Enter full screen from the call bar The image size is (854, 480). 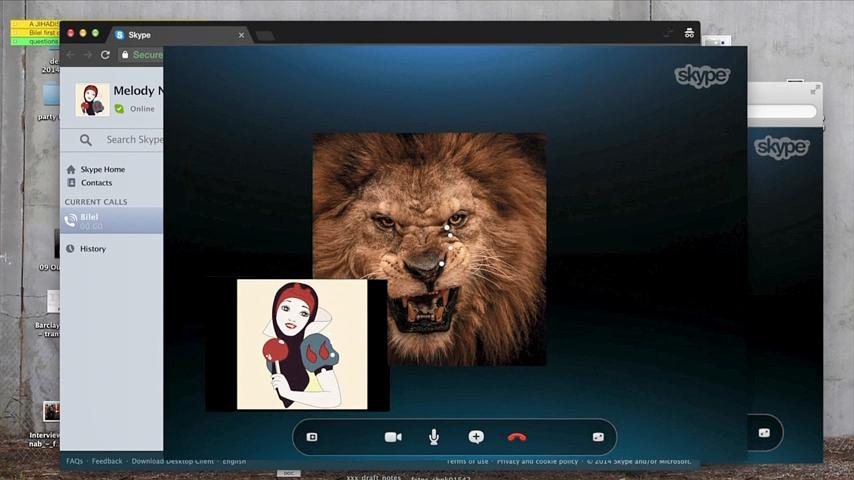598,437
